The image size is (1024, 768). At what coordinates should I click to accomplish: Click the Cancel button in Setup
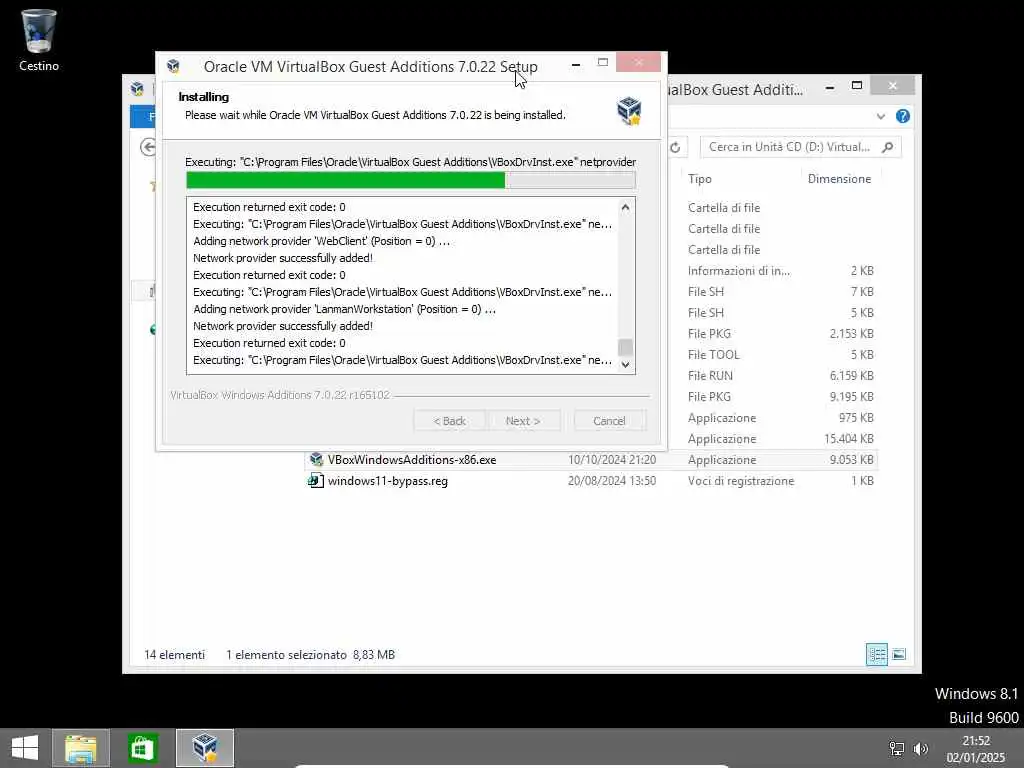609,421
